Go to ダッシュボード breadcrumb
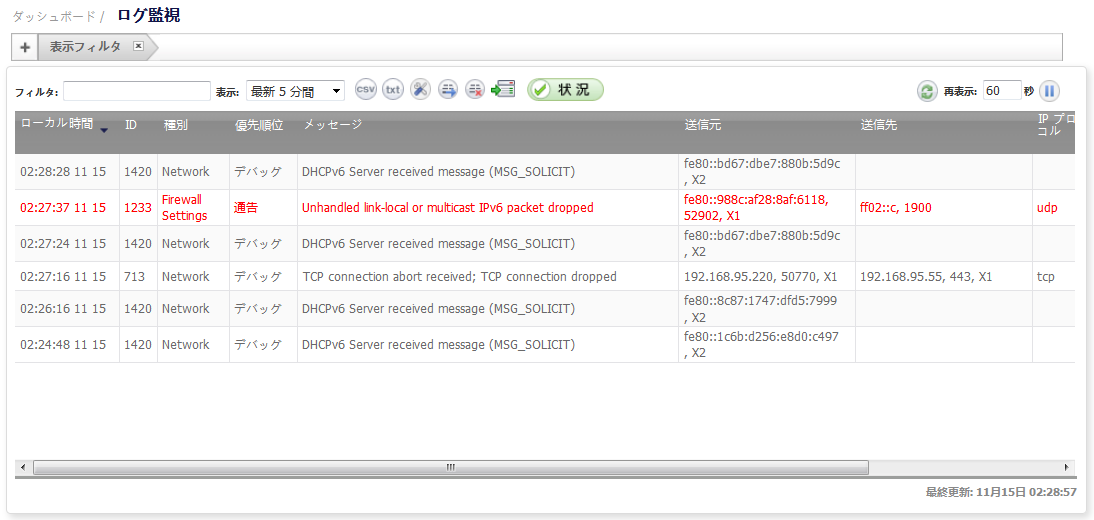Screen dimensions: 1094x520 pos(54,17)
